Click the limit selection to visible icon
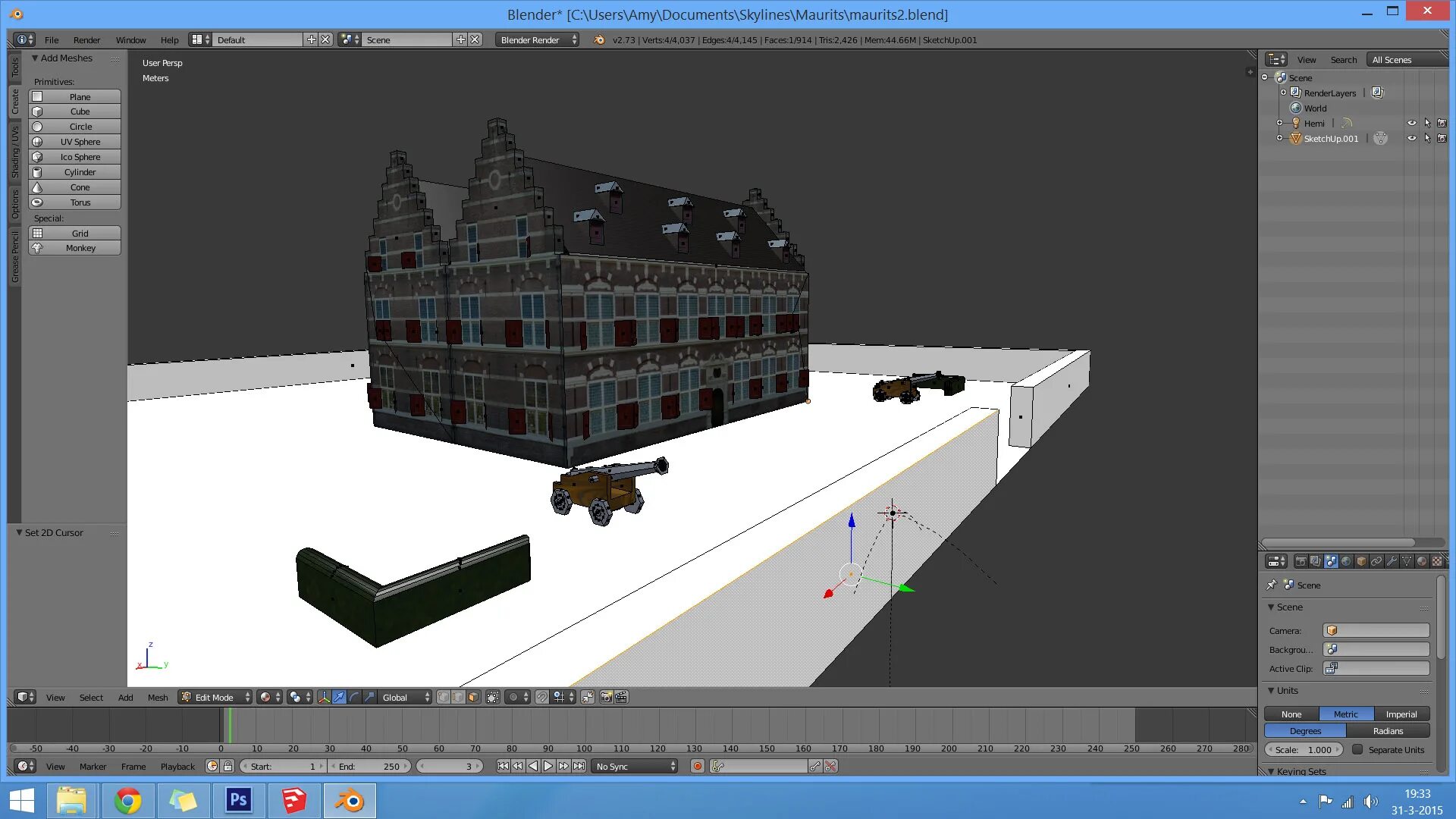1456x819 pixels. pyautogui.click(x=493, y=697)
